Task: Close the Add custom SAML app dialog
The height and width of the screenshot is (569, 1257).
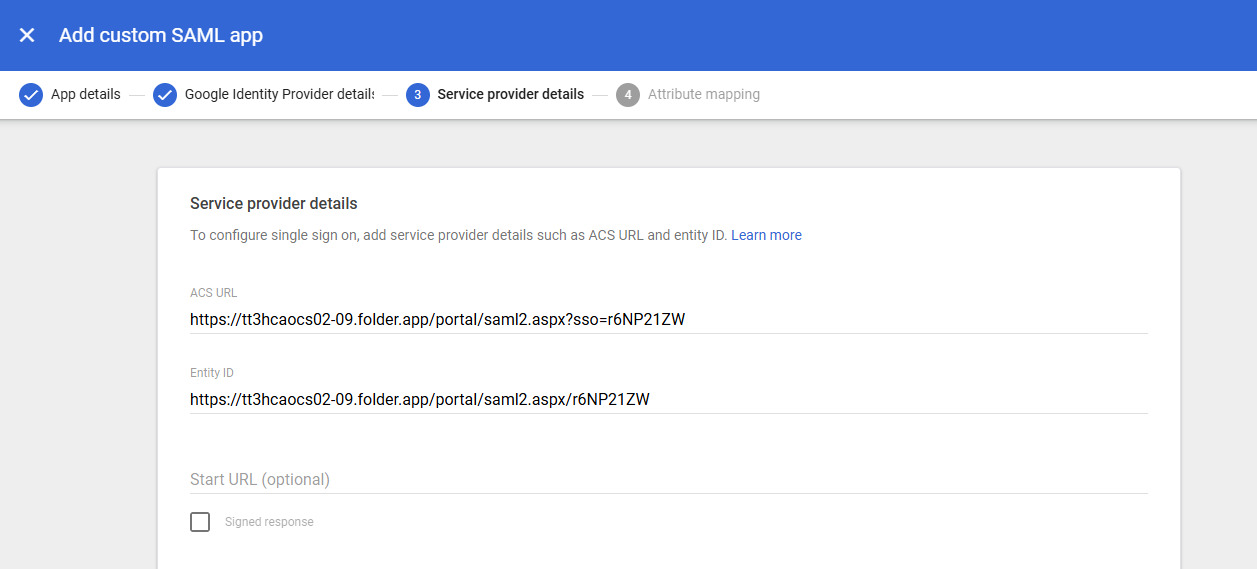Action: click(x=27, y=35)
